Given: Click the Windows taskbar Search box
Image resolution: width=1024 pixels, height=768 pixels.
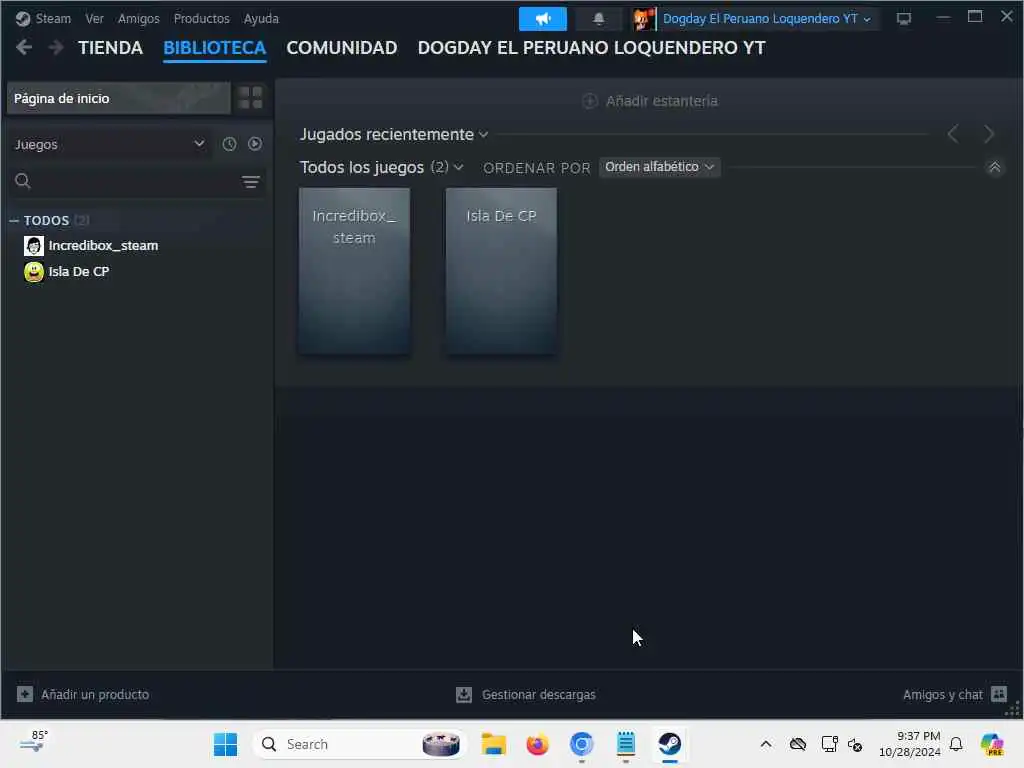Looking at the screenshot, I should 359,744.
